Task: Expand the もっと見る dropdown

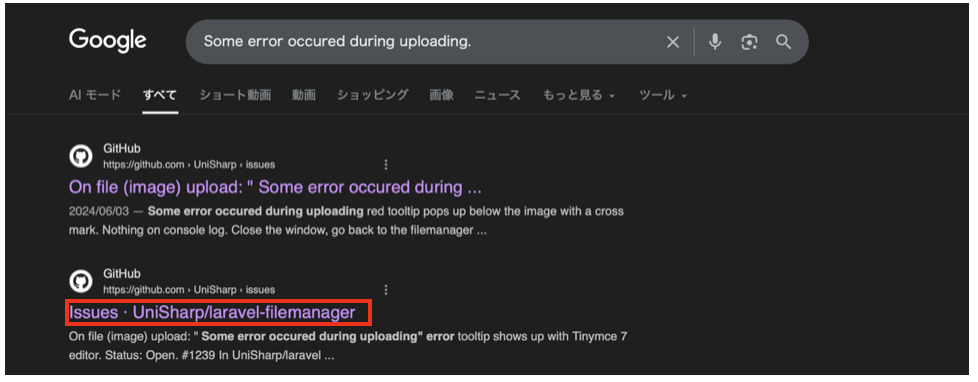Action: coord(579,96)
